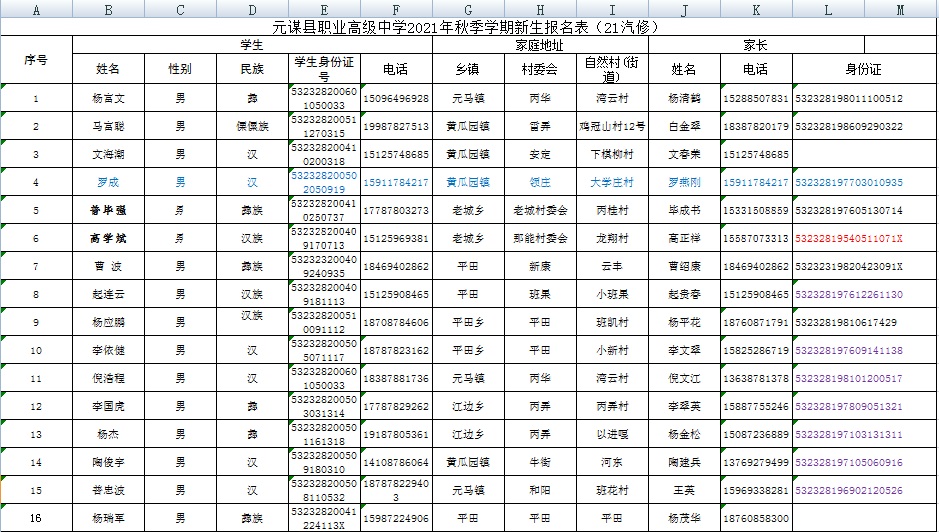Click phone cell 18708784606
Screen dimensions: 939x532
396,322
